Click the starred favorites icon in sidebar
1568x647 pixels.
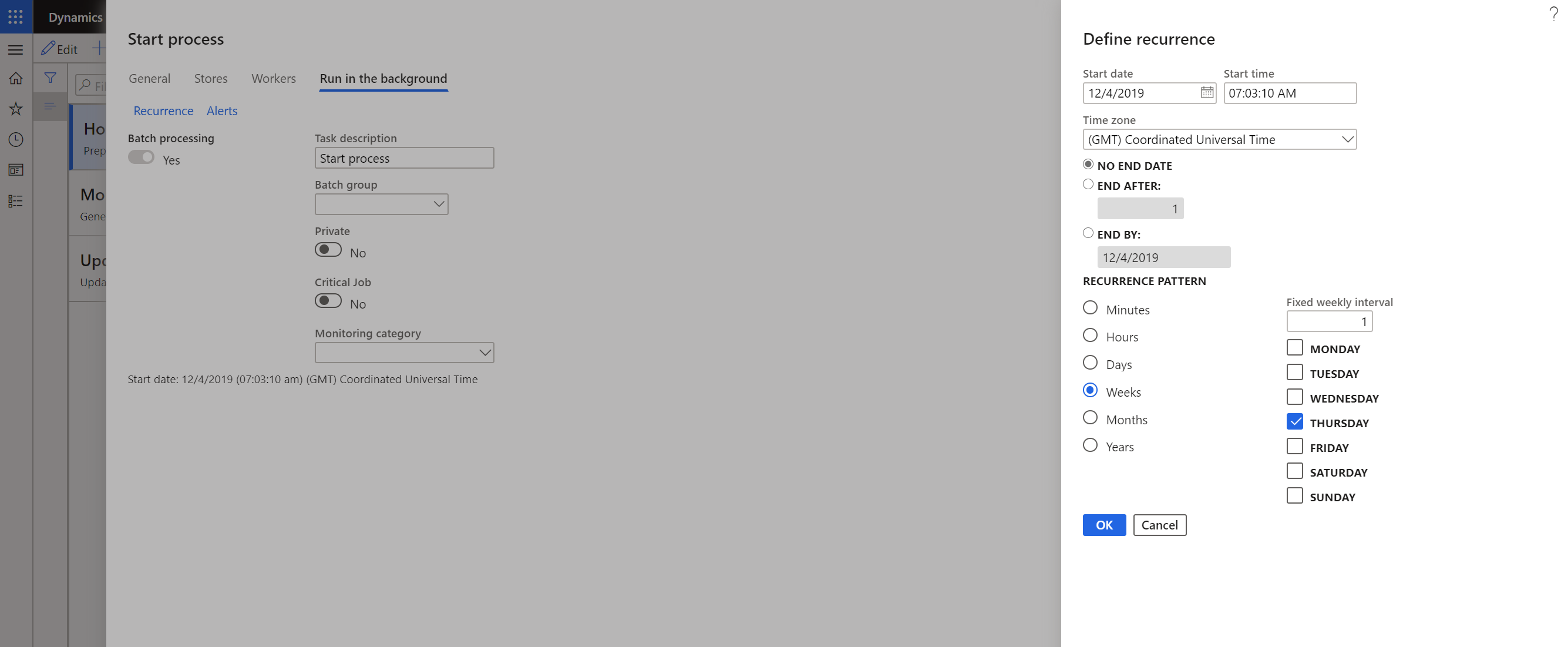point(16,108)
